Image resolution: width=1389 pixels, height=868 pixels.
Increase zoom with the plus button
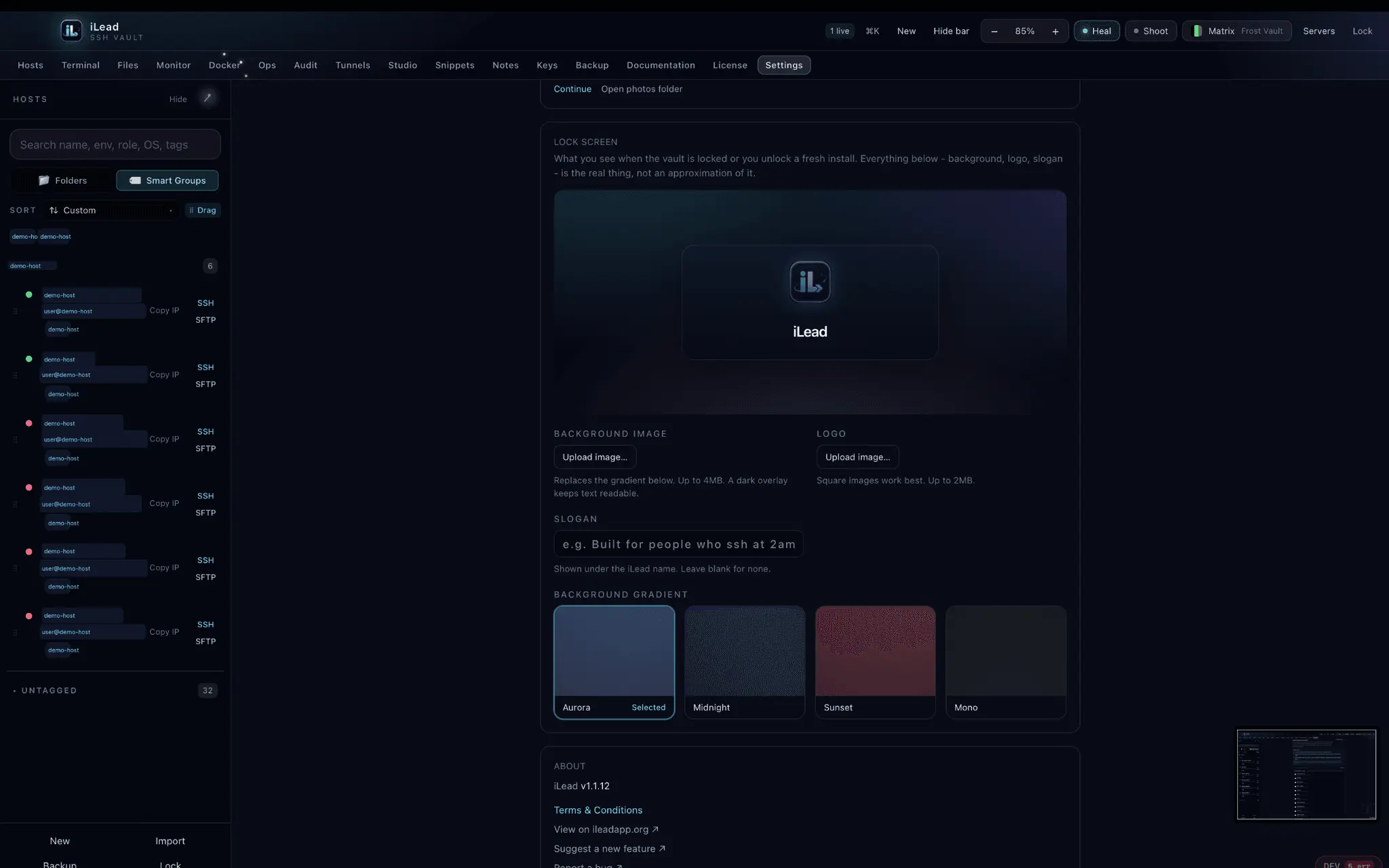coord(1055,31)
